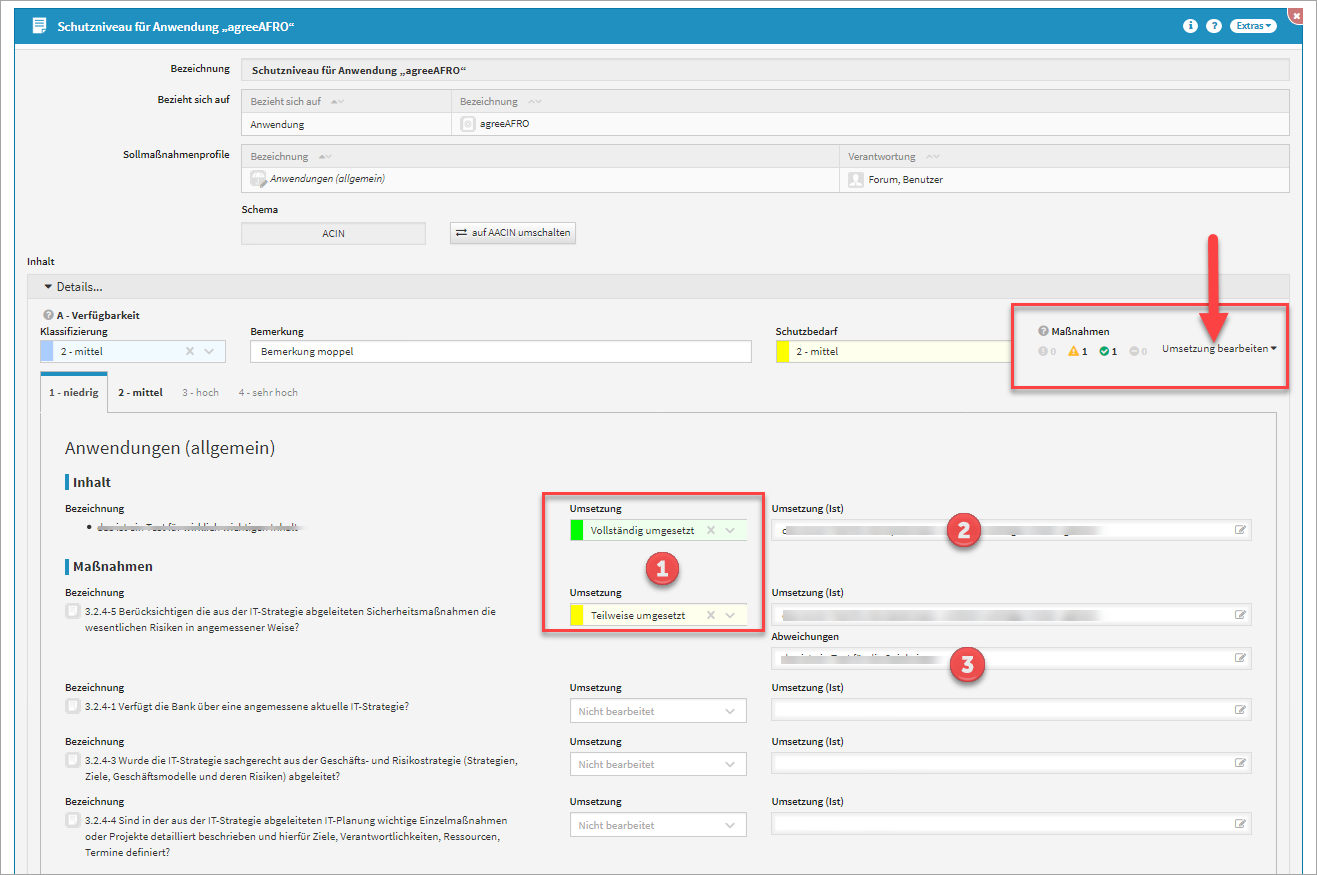Expand 'Umsetzung bearbeiten' dropdown

[1220, 349]
